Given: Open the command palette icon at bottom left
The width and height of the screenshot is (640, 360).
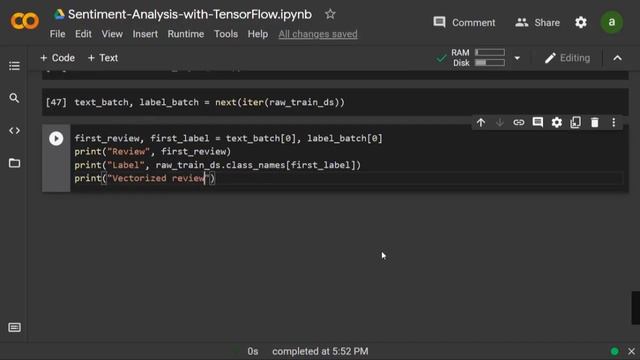Looking at the screenshot, I should coord(14,327).
